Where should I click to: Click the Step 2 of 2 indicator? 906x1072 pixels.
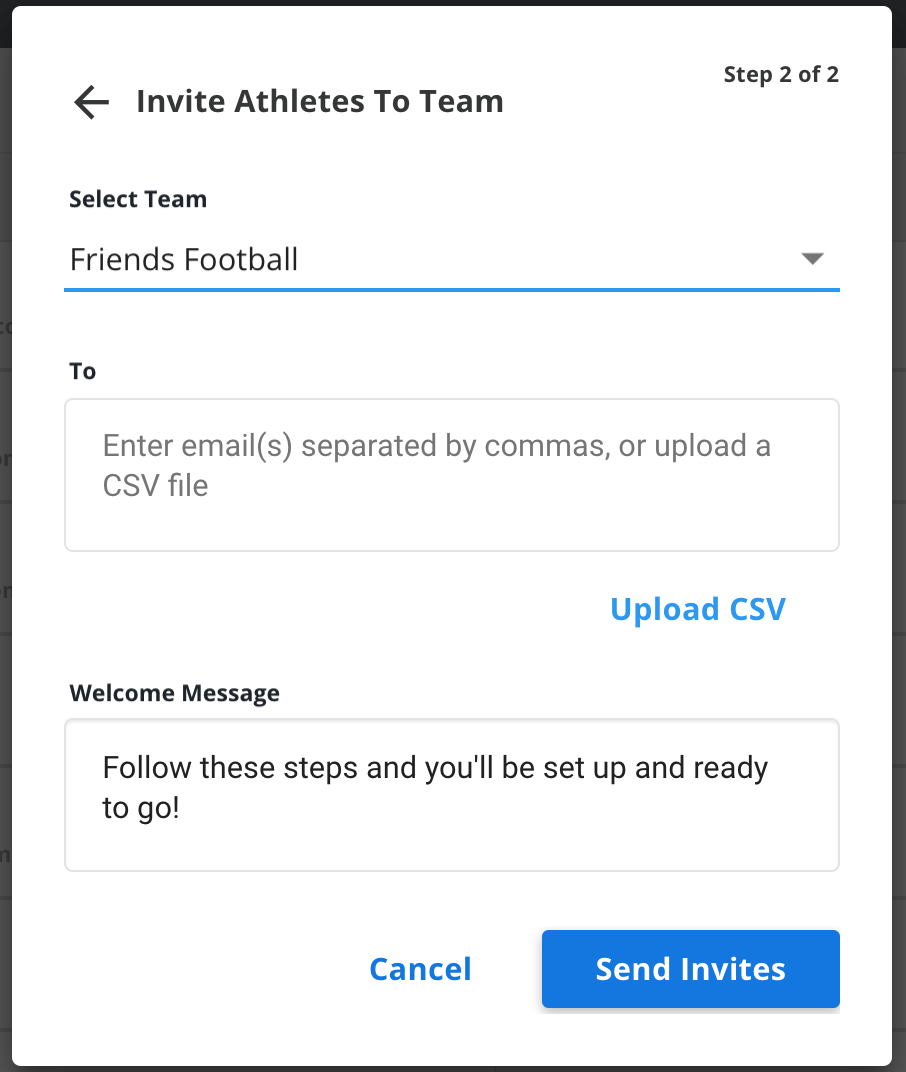click(781, 74)
